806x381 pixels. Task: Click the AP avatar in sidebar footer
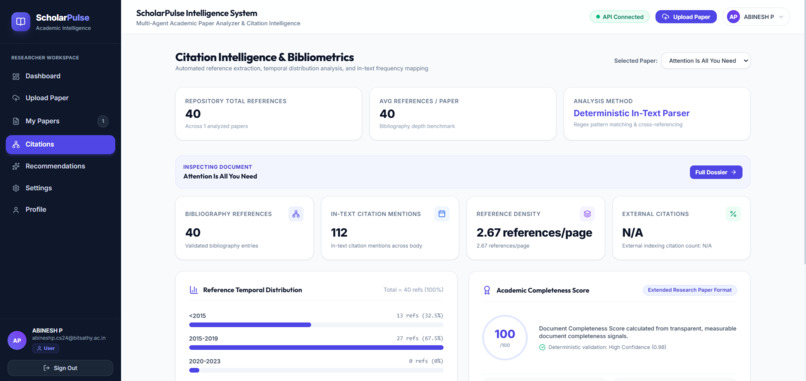pos(17,340)
